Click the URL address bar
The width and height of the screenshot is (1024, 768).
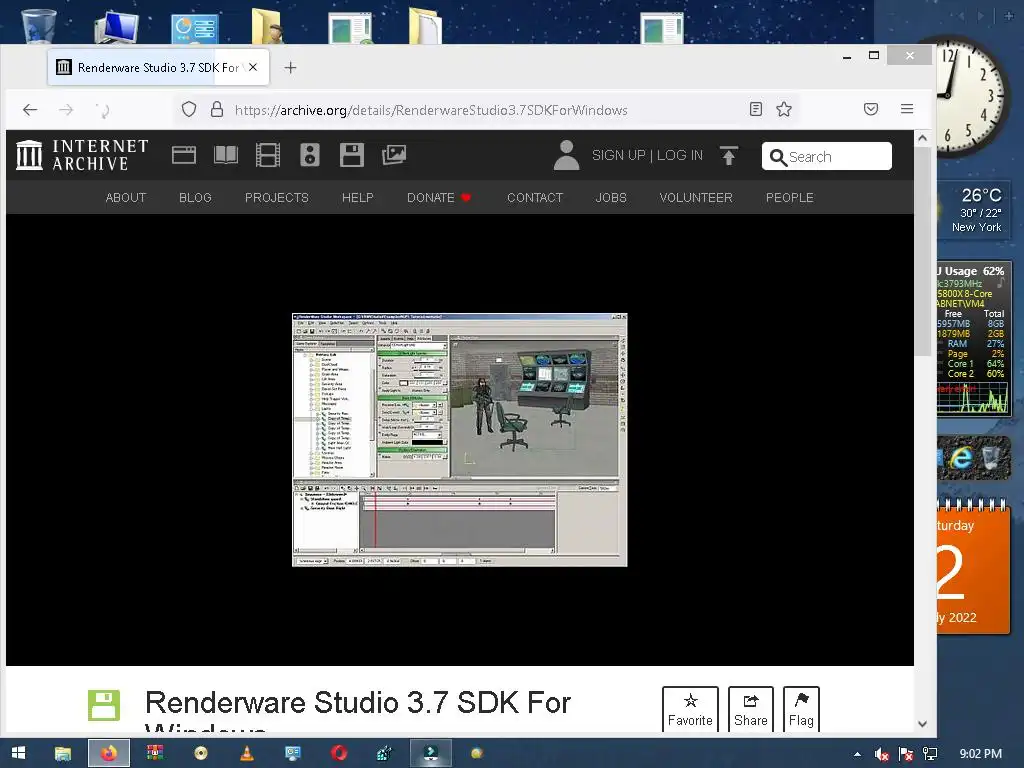(x=487, y=110)
